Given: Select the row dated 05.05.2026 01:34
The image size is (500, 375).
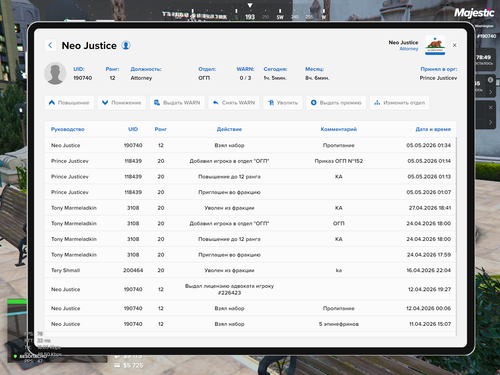Looking at the screenshot, I should 250,145.
